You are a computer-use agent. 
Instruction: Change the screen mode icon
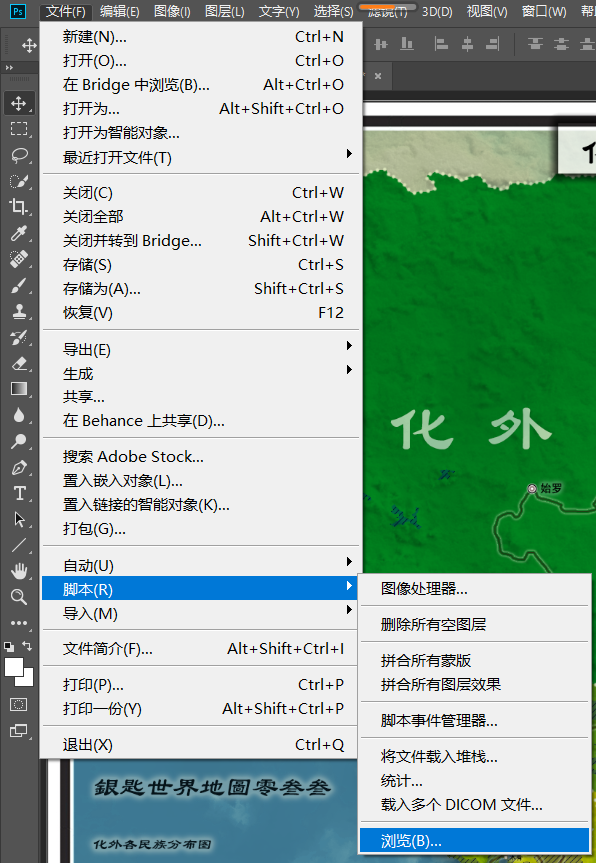[19, 731]
